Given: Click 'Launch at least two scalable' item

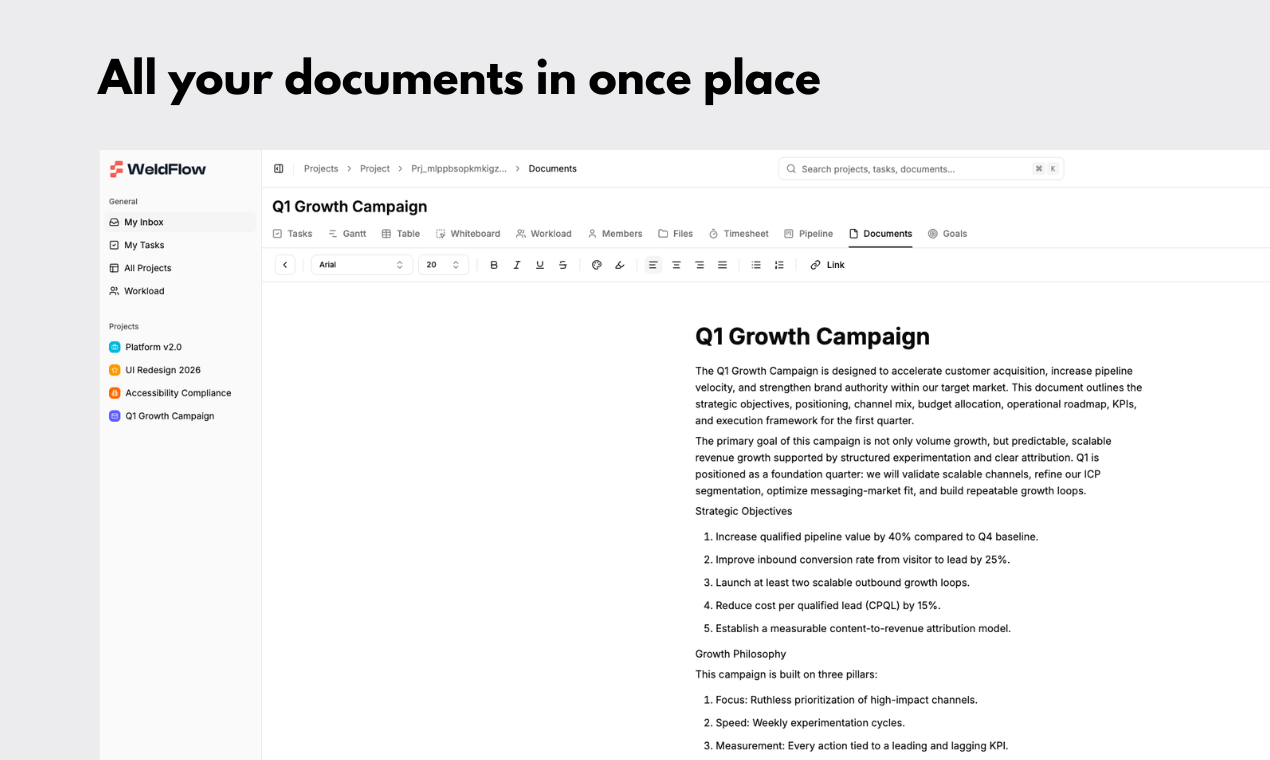Looking at the screenshot, I should tap(843, 582).
